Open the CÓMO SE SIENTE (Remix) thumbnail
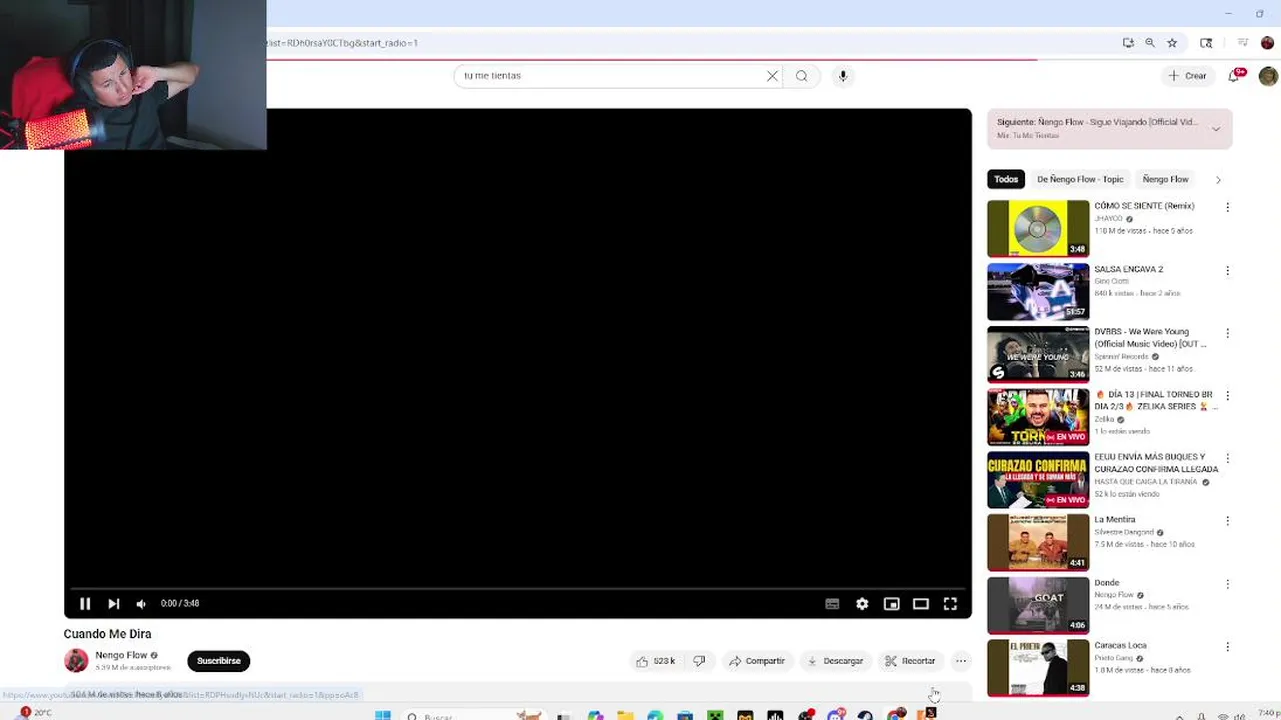Screen dimensions: 1281x720 point(1038,228)
